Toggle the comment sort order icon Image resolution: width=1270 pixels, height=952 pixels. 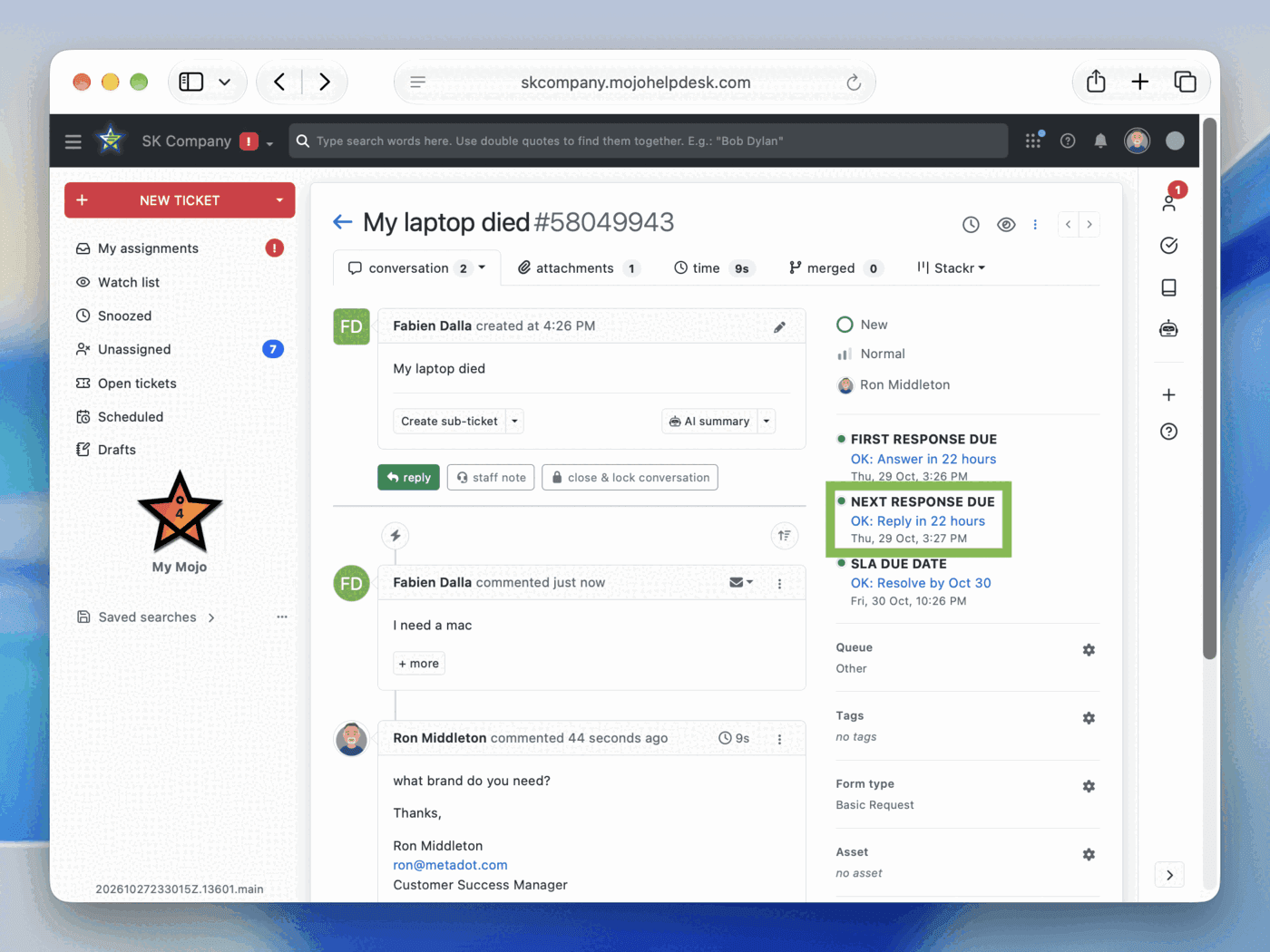tap(785, 536)
